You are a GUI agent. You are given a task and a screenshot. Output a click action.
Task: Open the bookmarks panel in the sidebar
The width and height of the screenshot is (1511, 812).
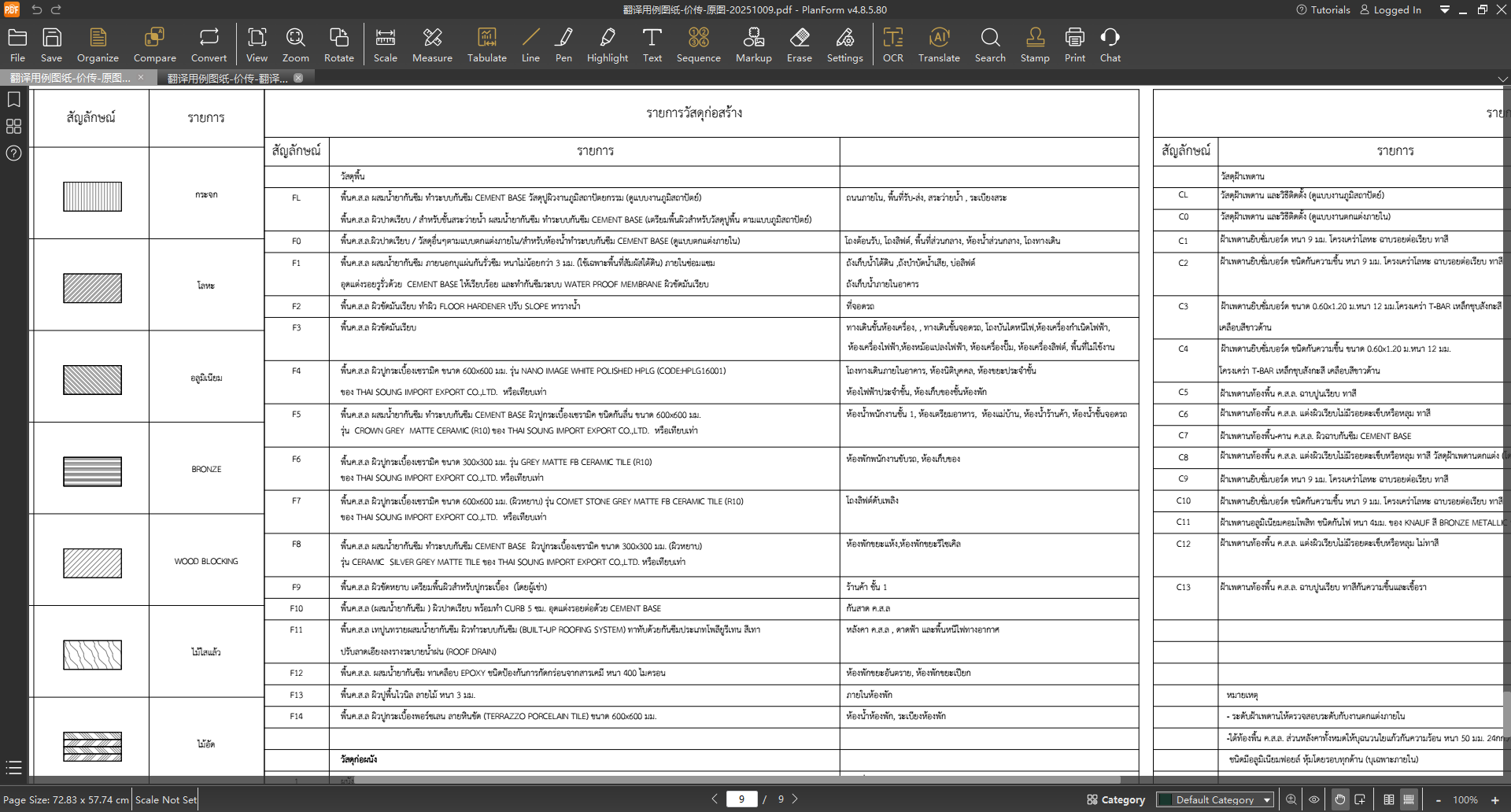tap(13, 100)
